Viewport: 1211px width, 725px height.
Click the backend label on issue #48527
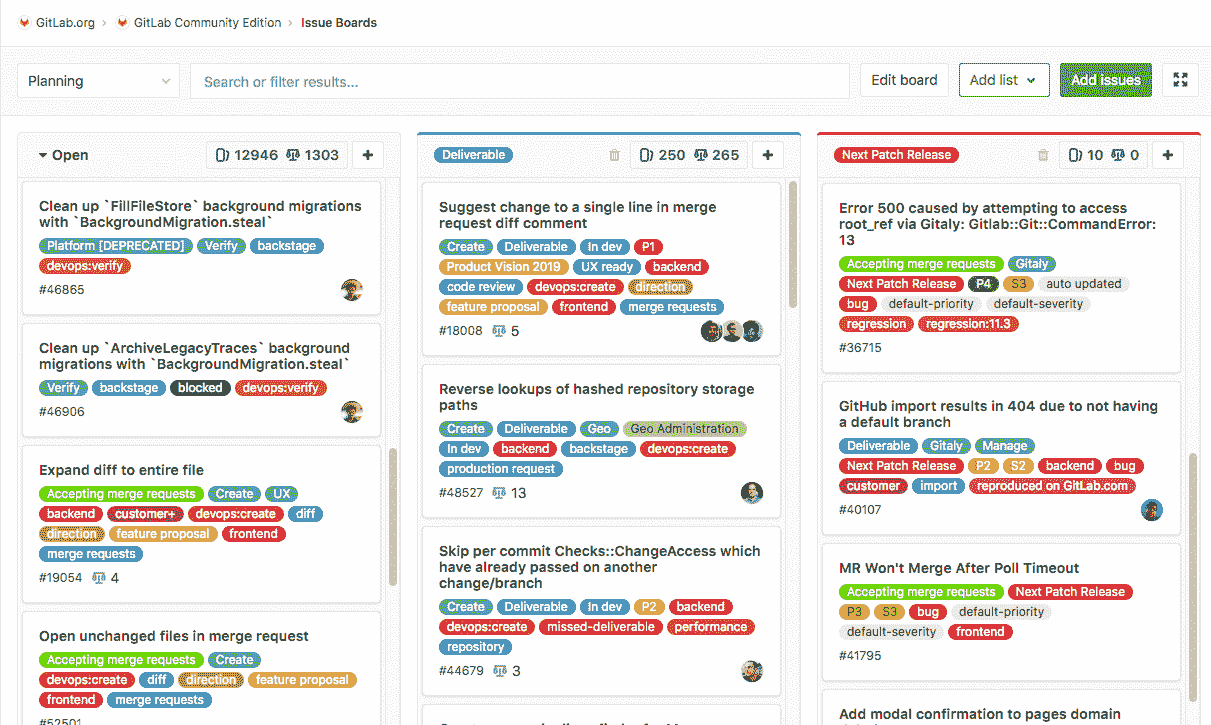[x=524, y=448]
